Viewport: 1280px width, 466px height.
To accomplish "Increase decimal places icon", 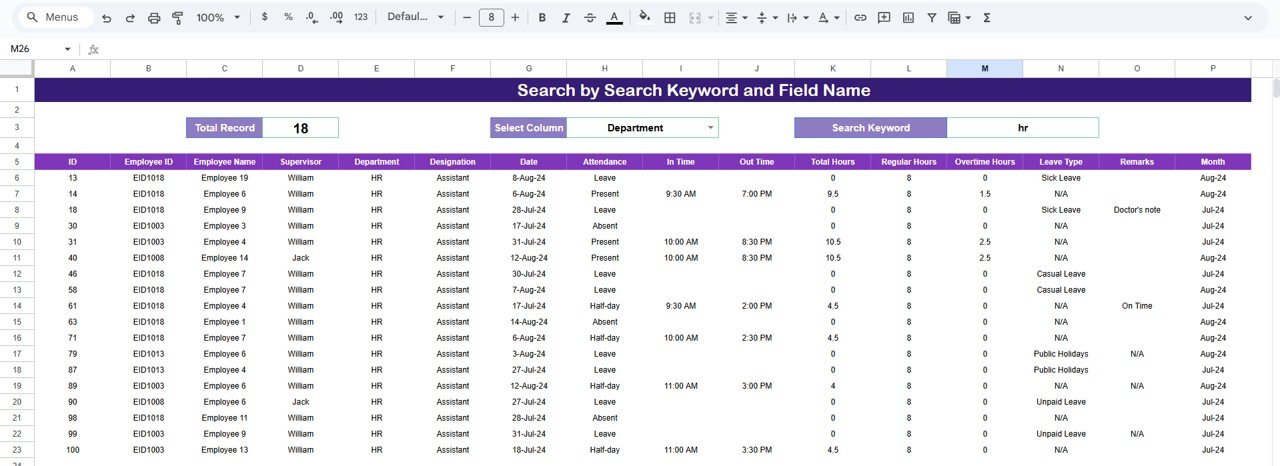I will (336, 17).
